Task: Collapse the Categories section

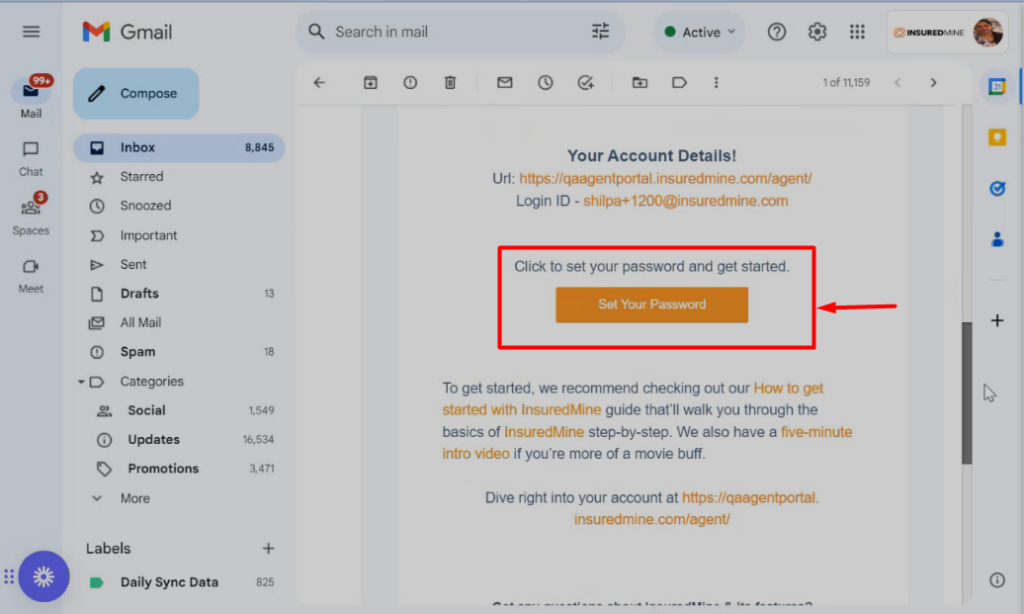Action: tap(81, 381)
